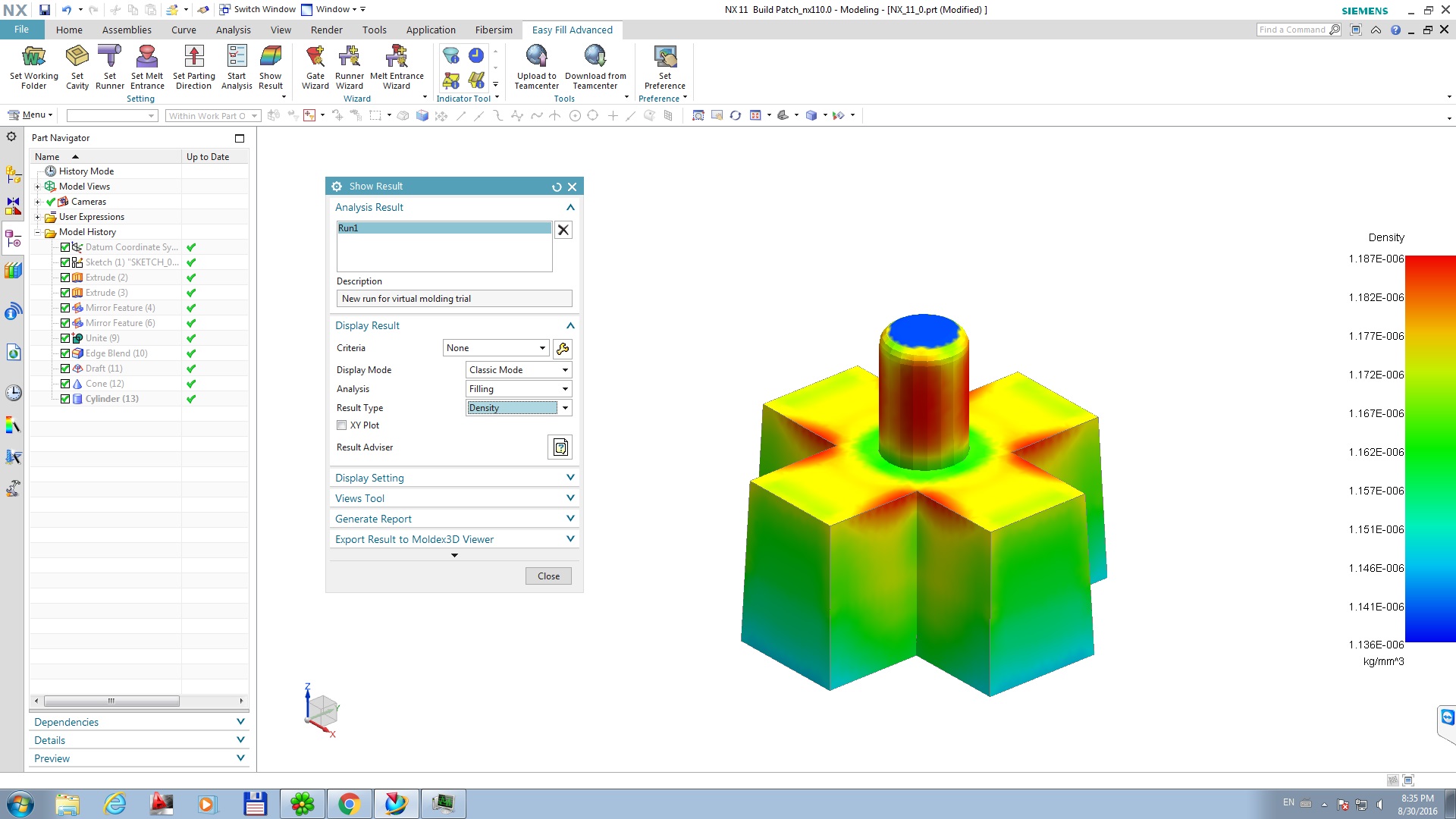Open the Fibersim menu tab
Screen dimensions: 1456x819
[493, 29]
